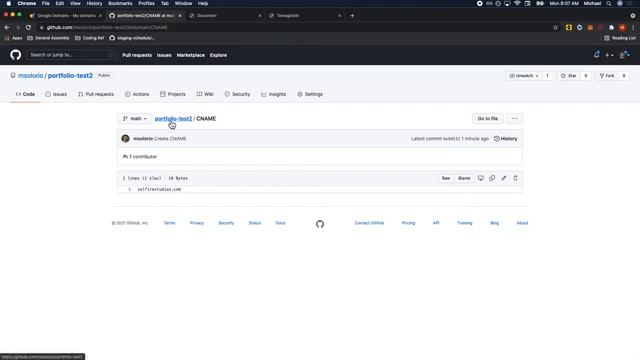The width and height of the screenshot is (640, 360).
Task: Open footer Privacy link
Action: tap(197, 223)
